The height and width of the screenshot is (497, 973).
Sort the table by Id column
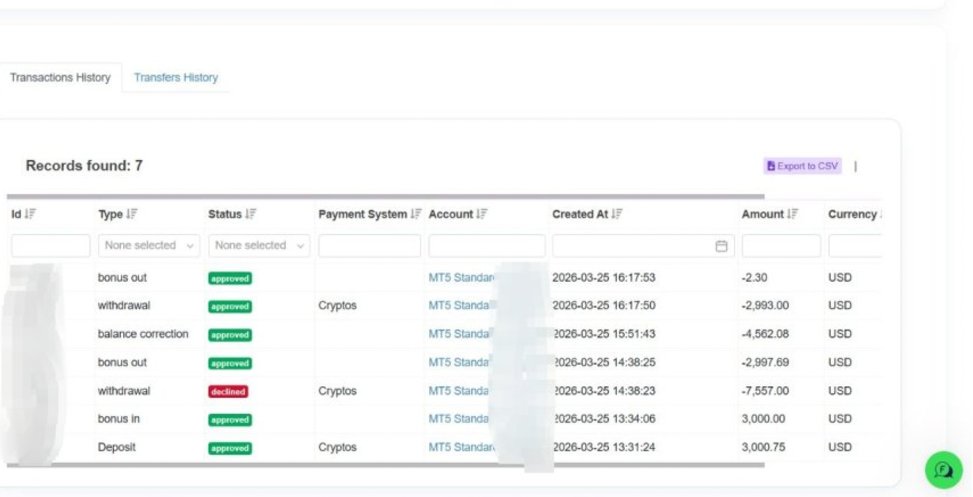30,214
